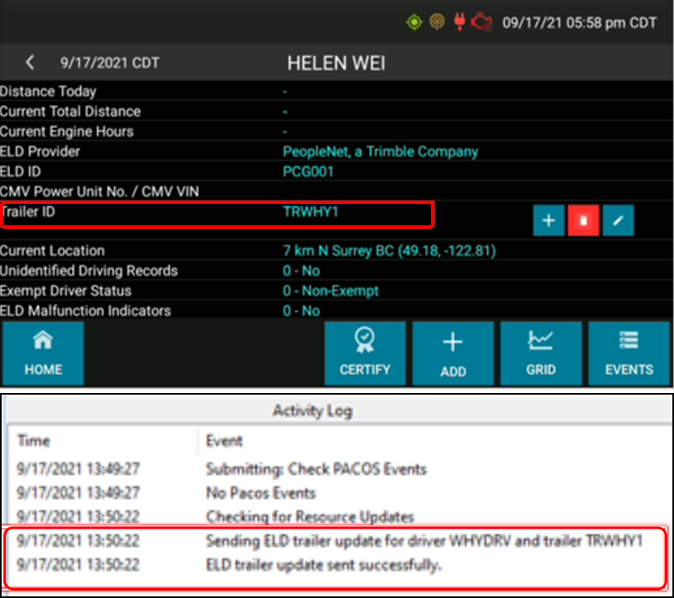The height and width of the screenshot is (598, 674).
Task: Go back using the left arrow
Action: coord(30,63)
